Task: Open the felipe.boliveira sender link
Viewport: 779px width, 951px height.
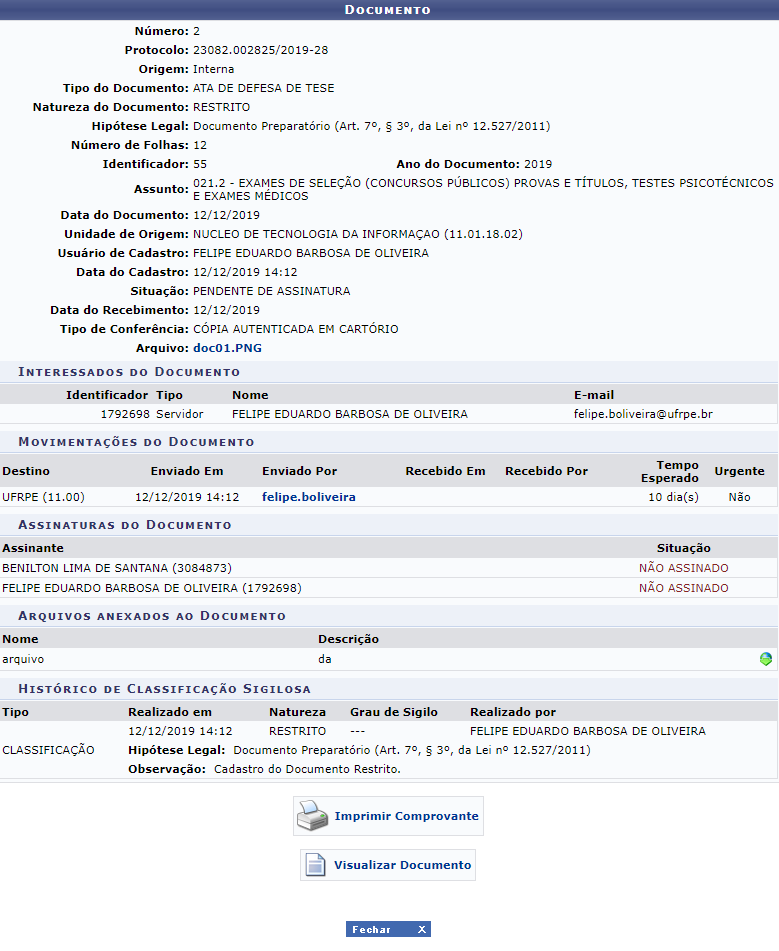Action: pos(309,497)
